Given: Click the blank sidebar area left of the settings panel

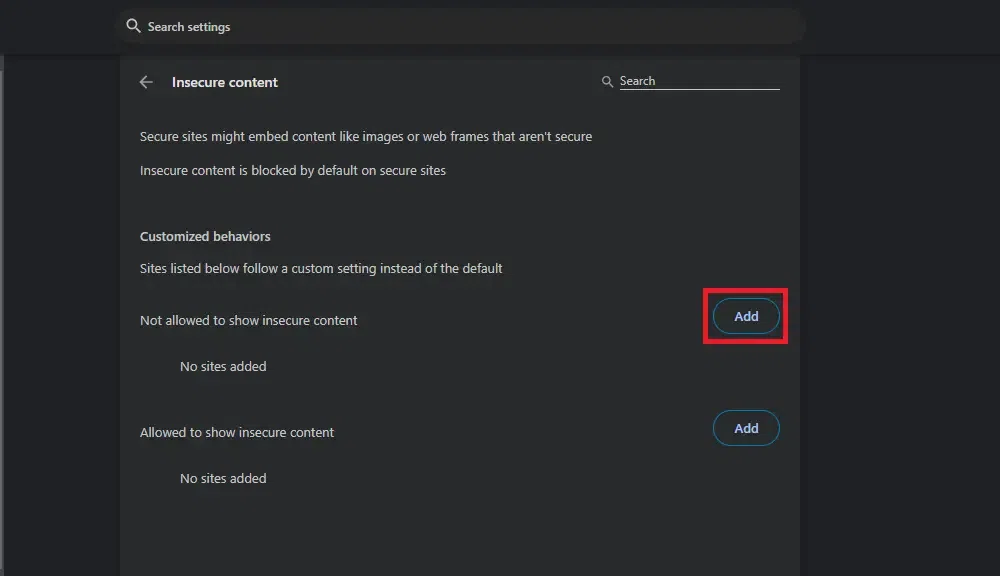Looking at the screenshot, I should [62, 300].
